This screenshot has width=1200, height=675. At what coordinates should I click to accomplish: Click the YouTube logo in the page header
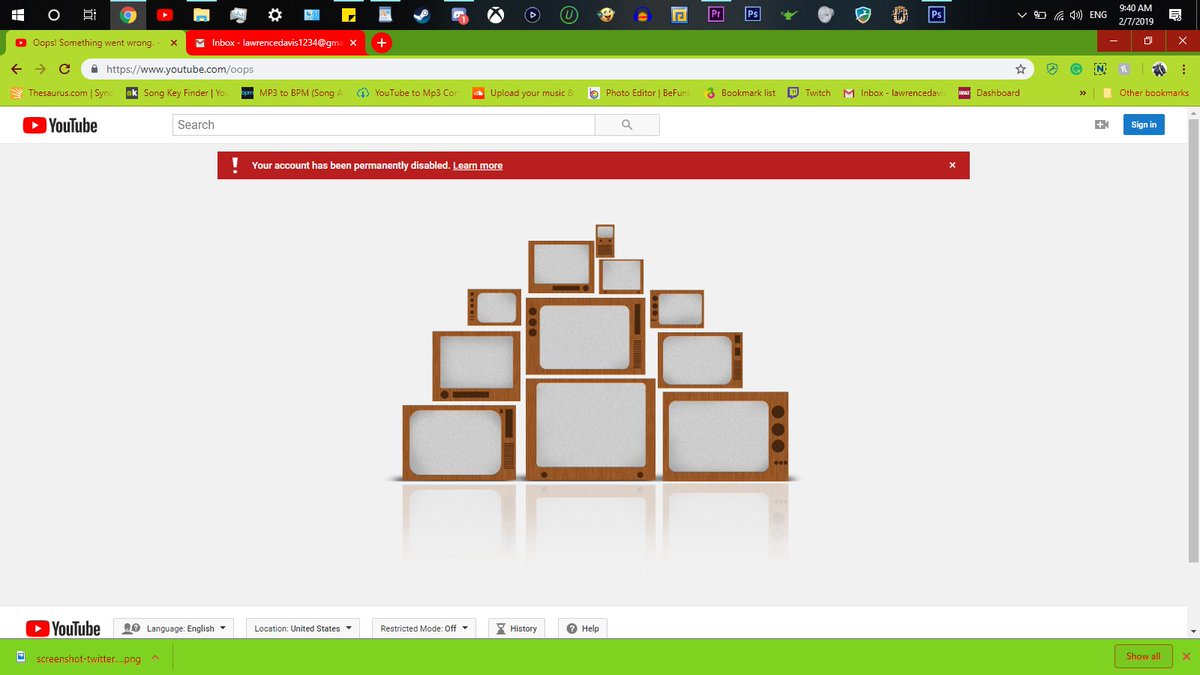[60, 125]
